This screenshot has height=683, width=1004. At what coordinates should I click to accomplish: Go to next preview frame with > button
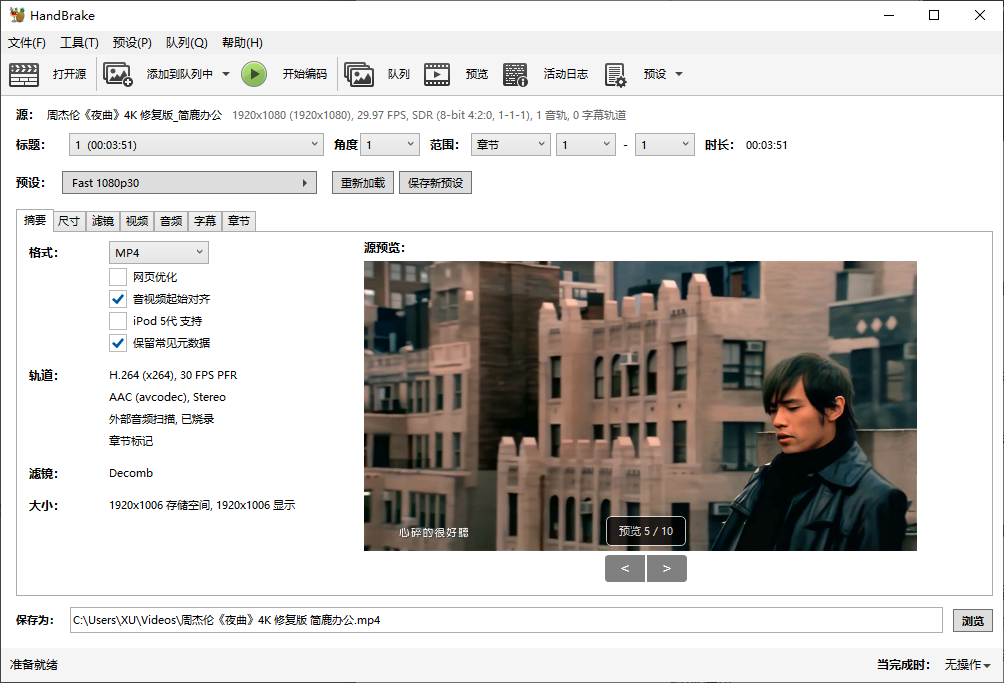click(x=667, y=569)
